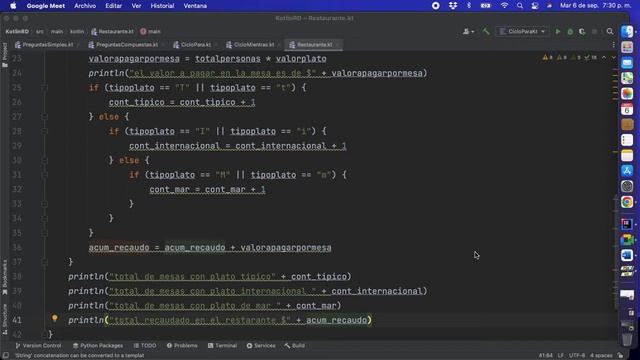Screen dimensions: 640x360
Task: Open the Python Packages tool window
Action: [x=98, y=346]
